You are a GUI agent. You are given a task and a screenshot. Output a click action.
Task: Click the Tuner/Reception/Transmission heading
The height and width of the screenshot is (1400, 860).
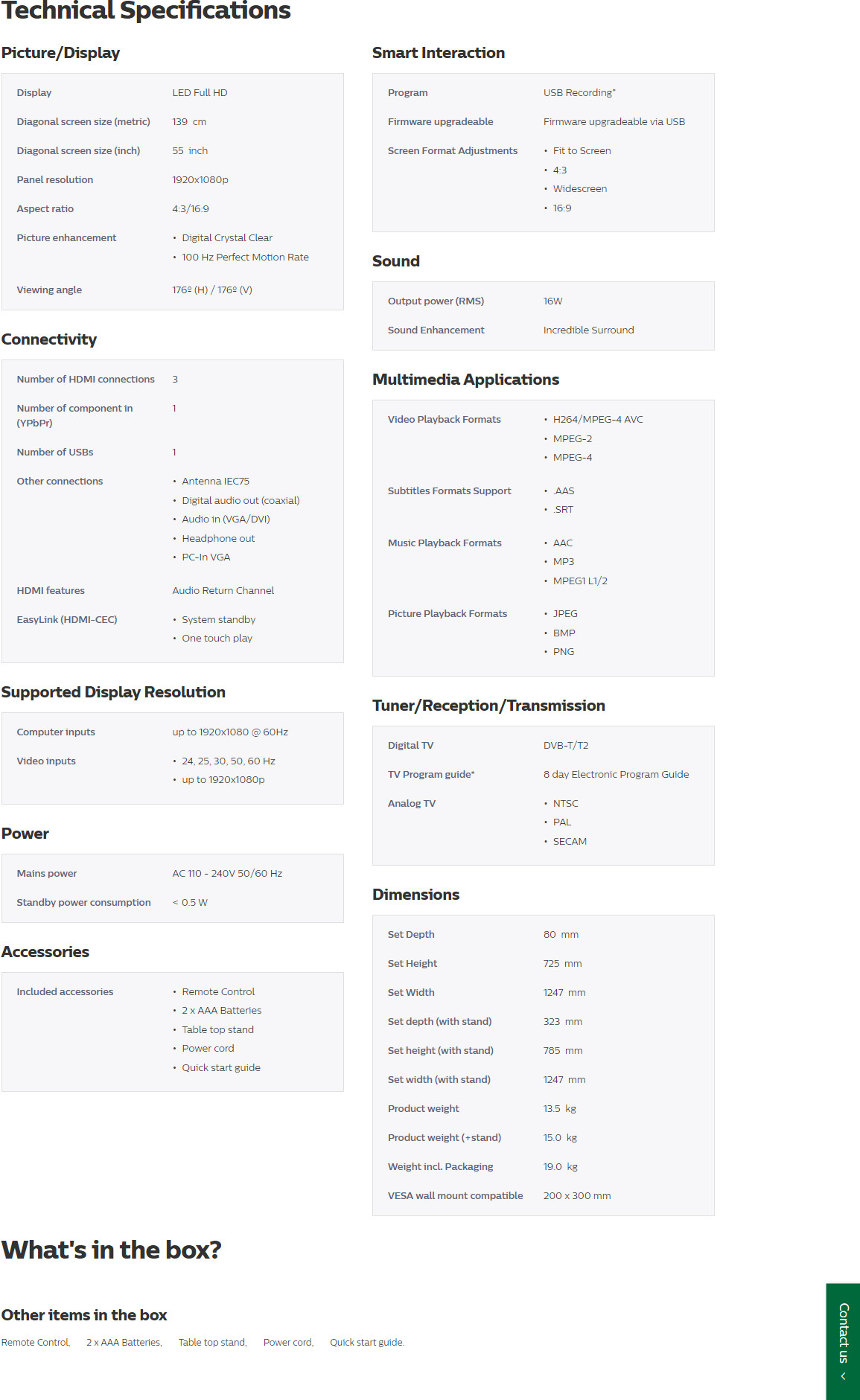[x=488, y=706]
